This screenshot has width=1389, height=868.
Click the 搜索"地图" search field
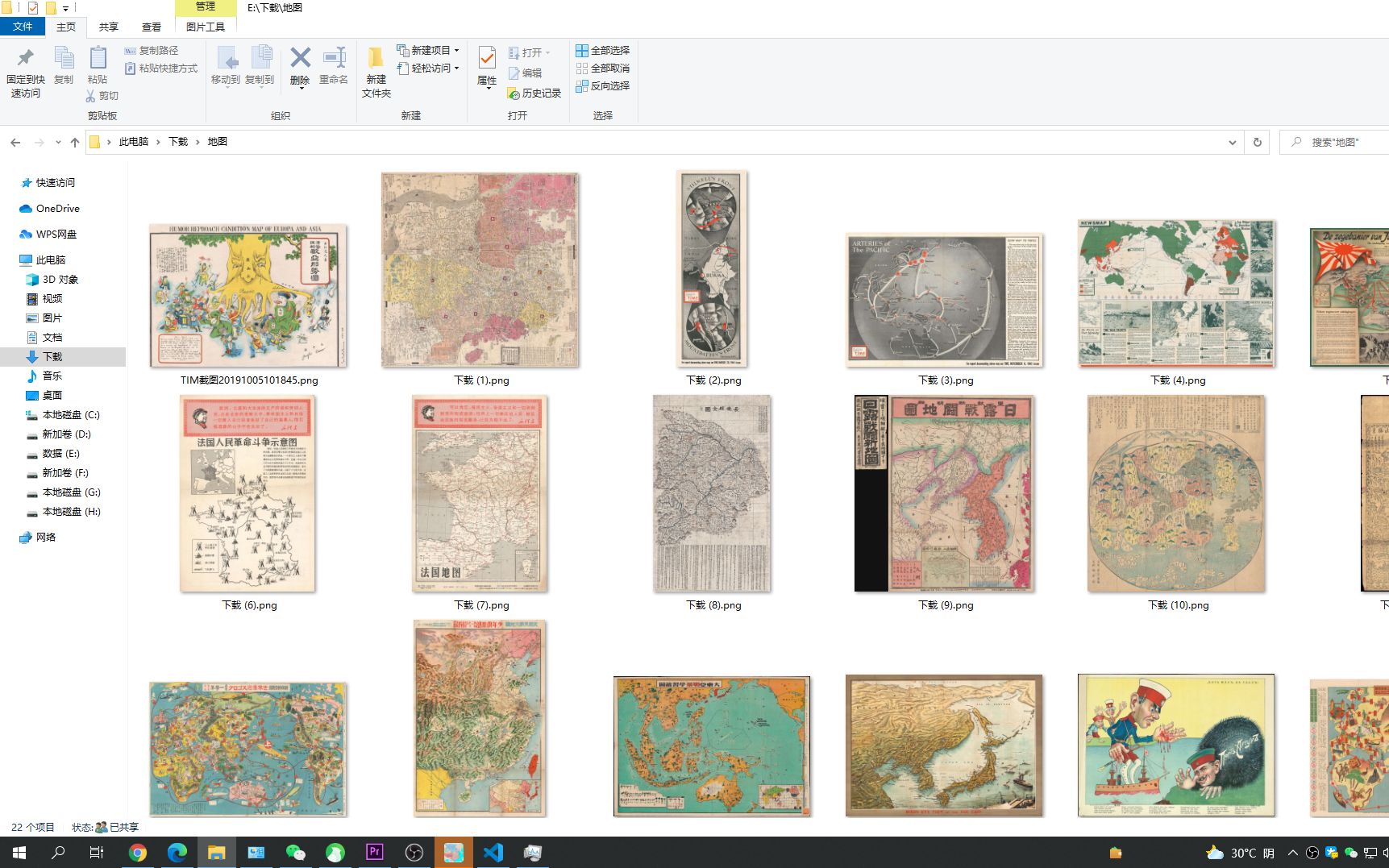tap(1335, 142)
